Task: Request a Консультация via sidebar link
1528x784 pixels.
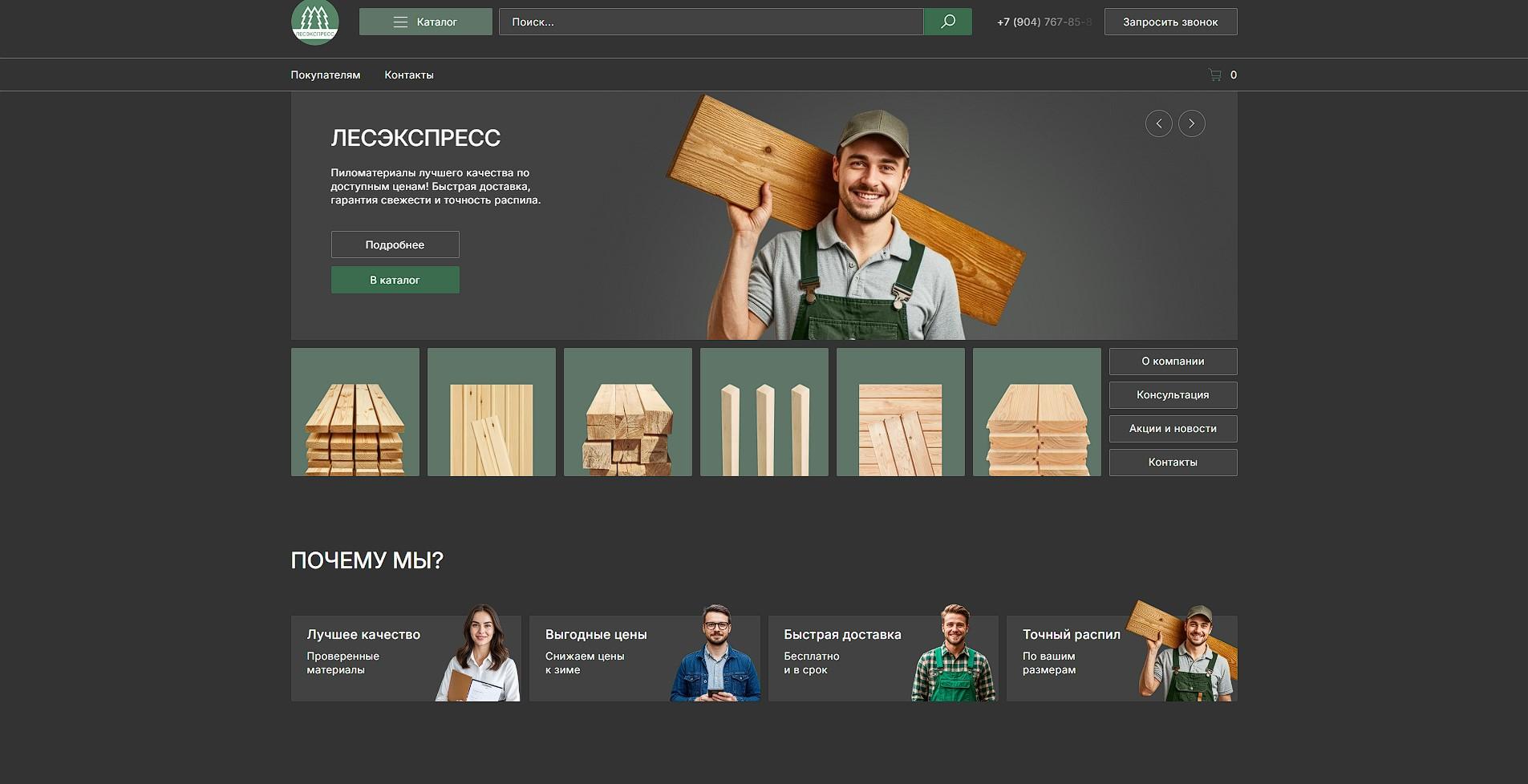Action: (x=1172, y=394)
